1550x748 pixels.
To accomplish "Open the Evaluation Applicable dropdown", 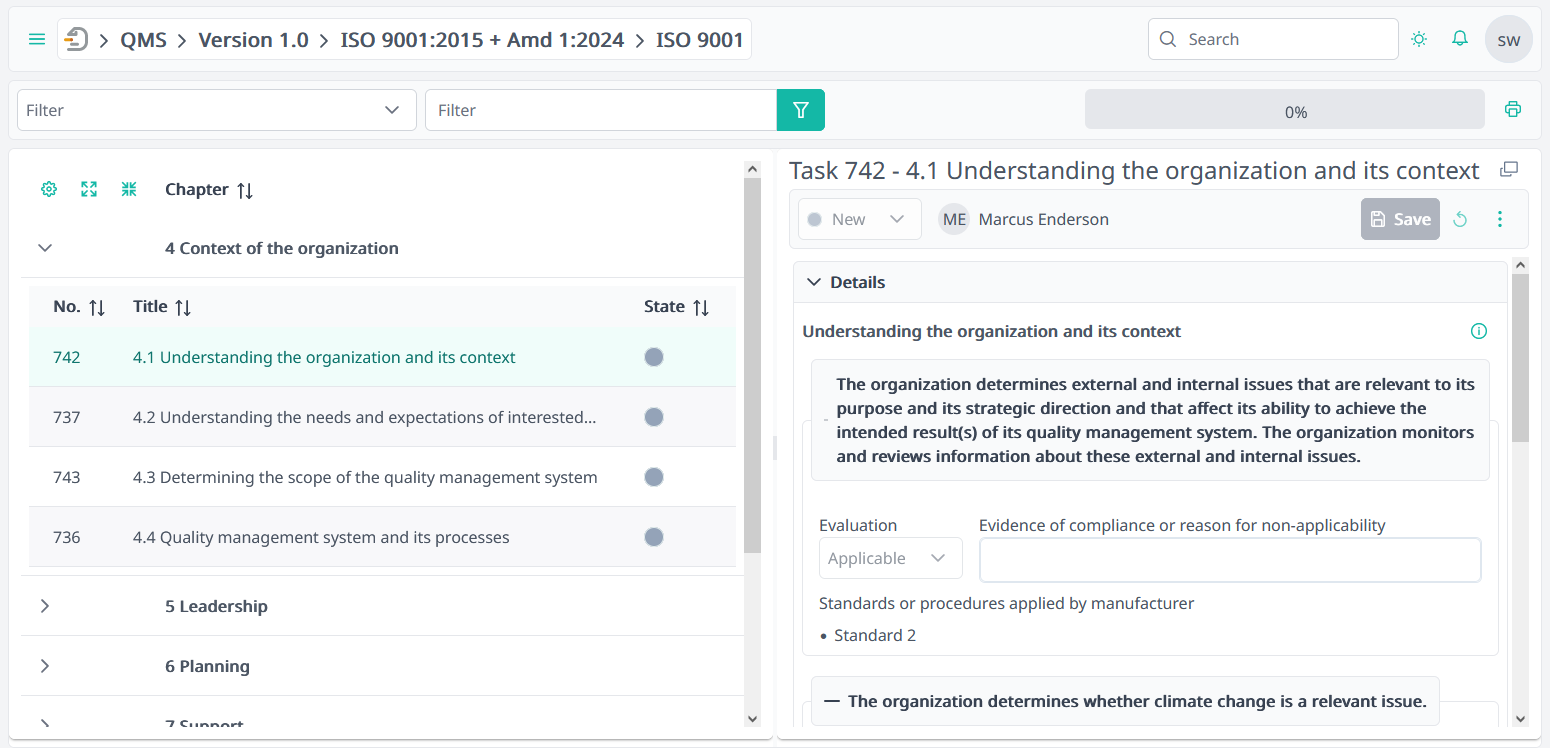I will [x=890, y=558].
